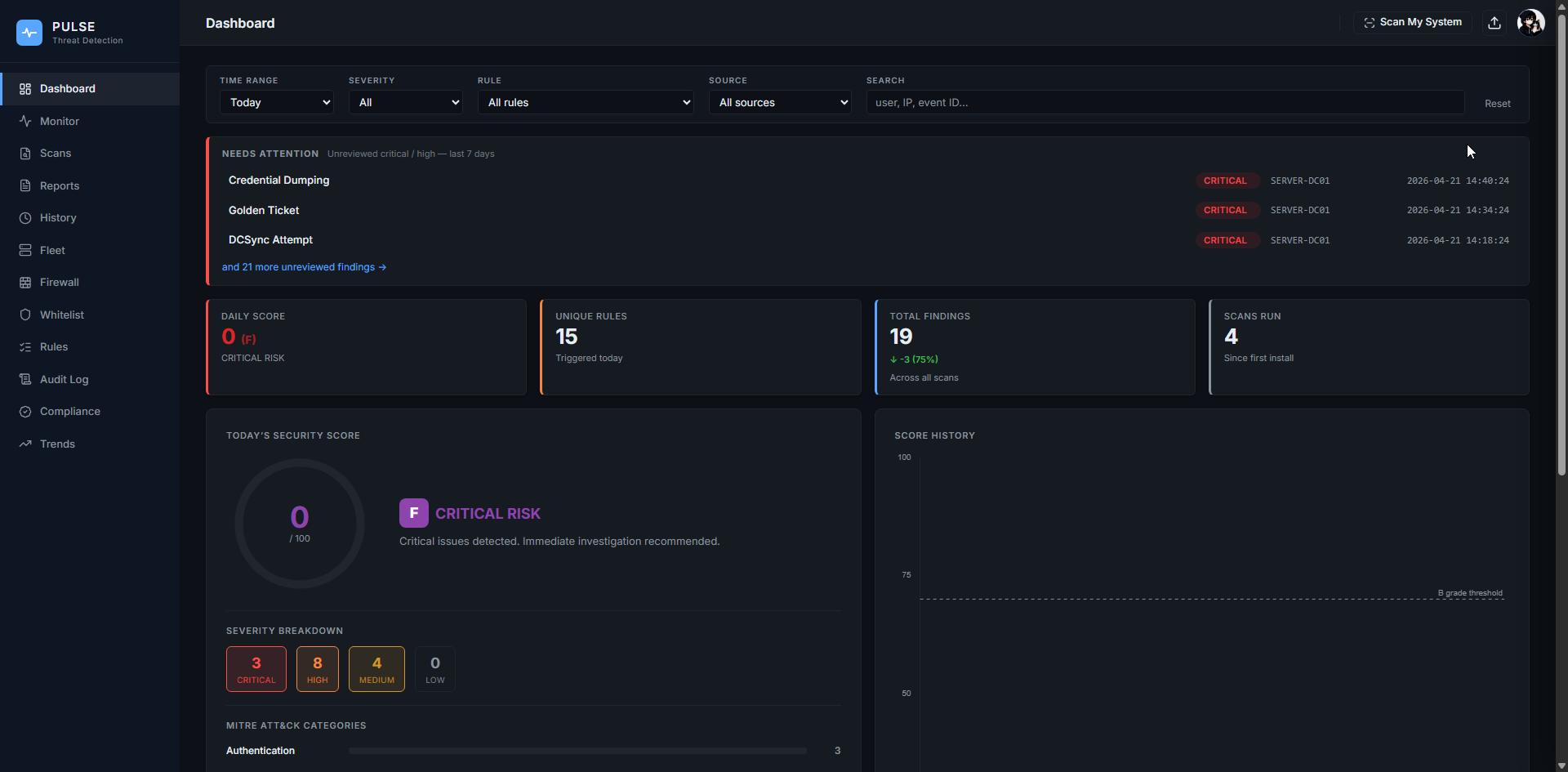Click the Critical severity count box
1568x772 pixels.
tap(256, 669)
